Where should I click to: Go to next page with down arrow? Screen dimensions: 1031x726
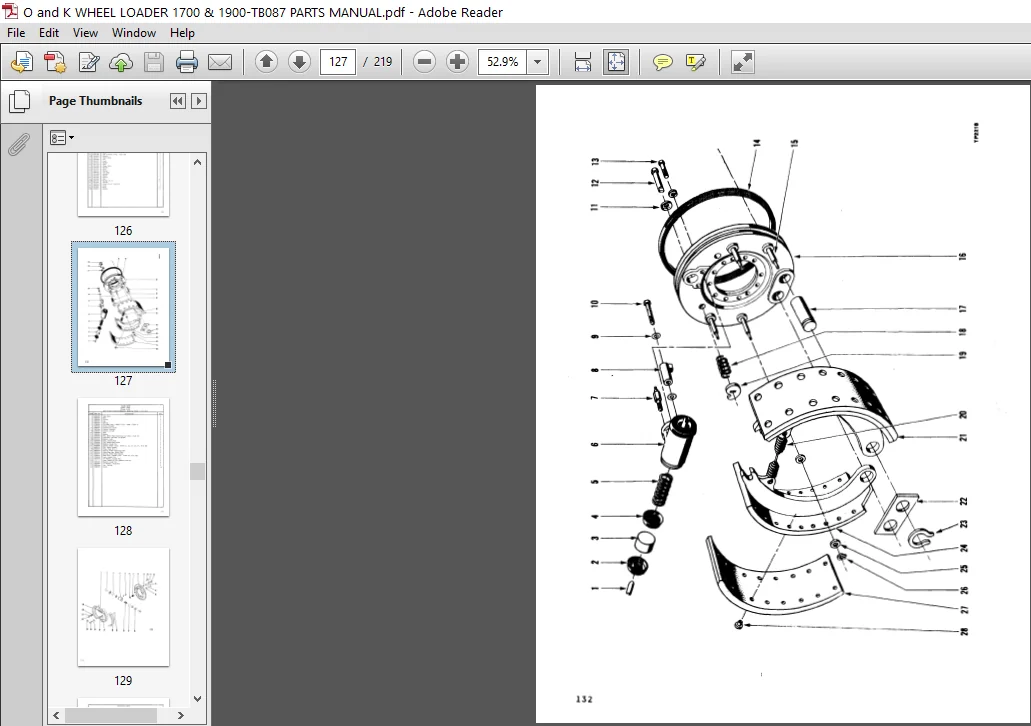299,62
